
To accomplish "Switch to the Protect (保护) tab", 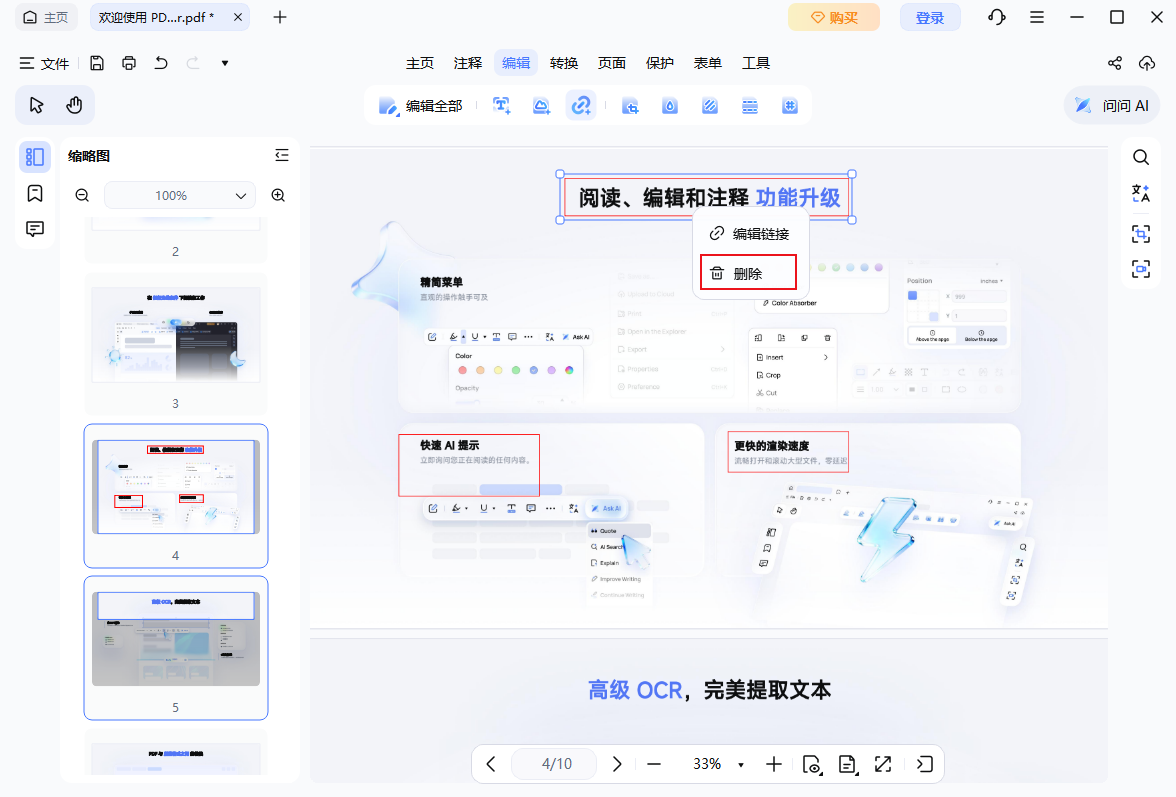I will tap(660, 63).
